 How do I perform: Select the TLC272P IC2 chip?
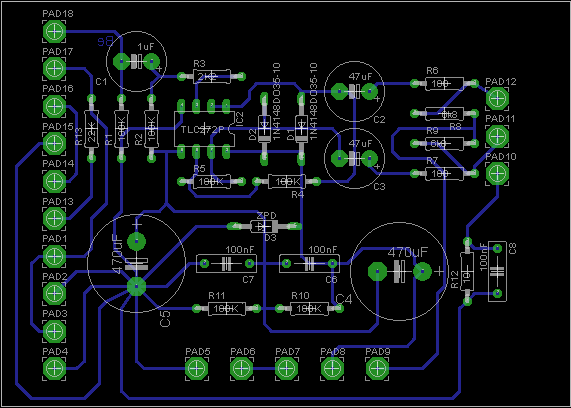tap(204, 129)
